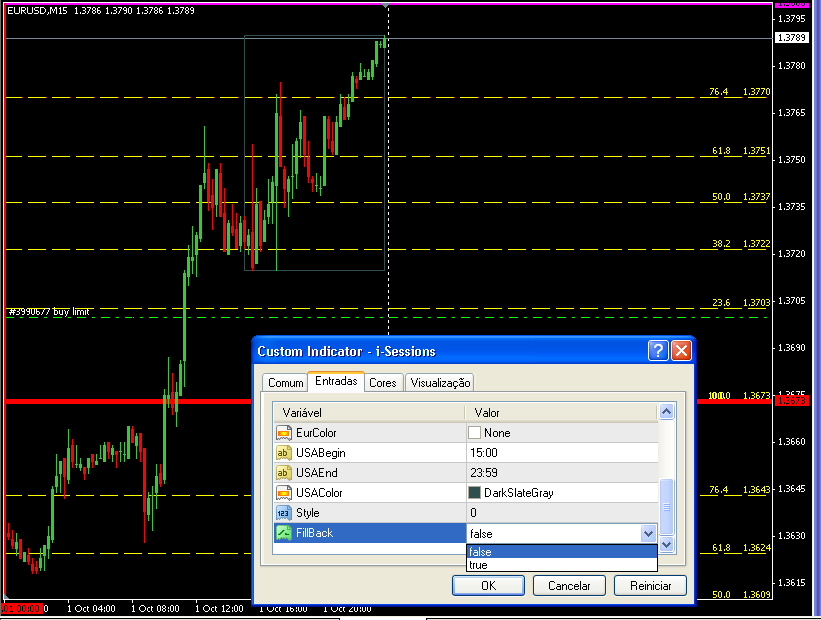This screenshot has height=620, width=821.
Task: Open the Cores tab
Action: pyautogui.click(x=383, y=383)
